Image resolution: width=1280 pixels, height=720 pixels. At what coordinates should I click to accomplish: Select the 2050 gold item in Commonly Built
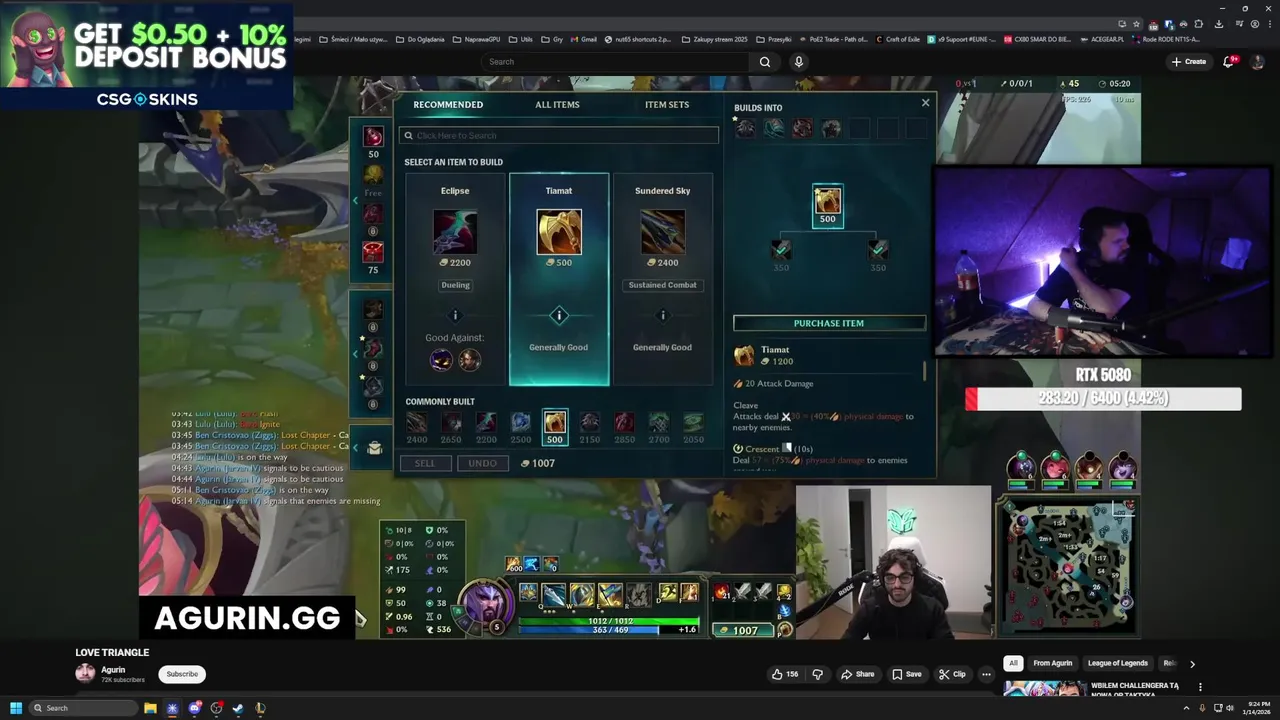click(693, 423)
